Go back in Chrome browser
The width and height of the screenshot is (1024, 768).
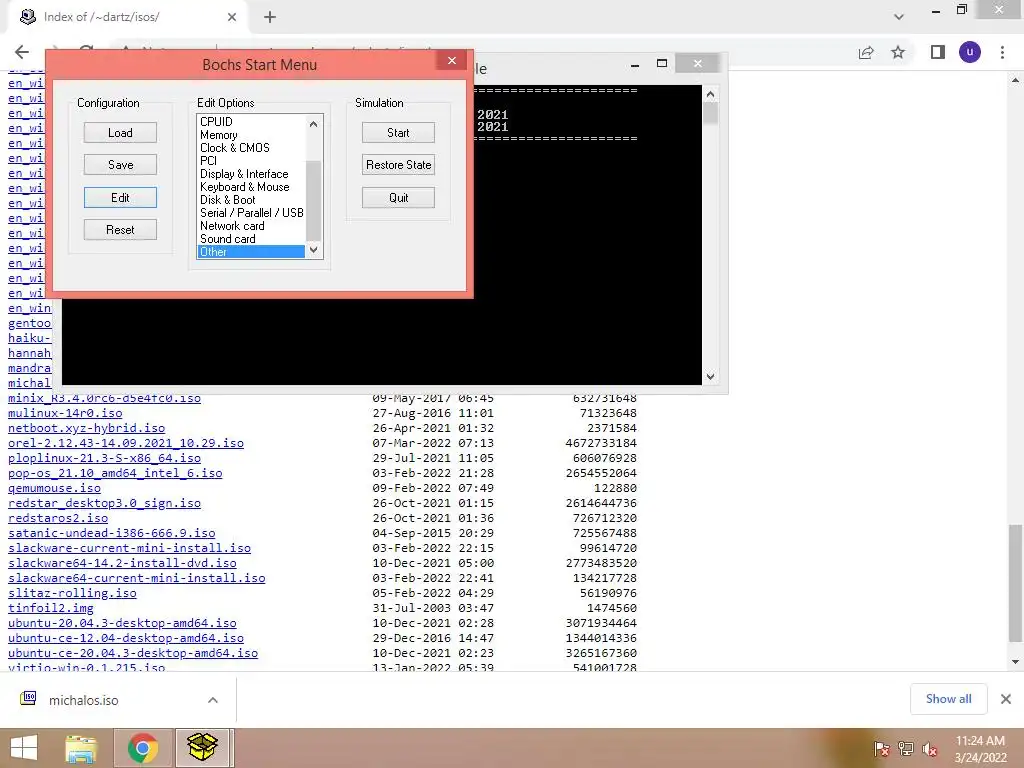coord(22,52)
